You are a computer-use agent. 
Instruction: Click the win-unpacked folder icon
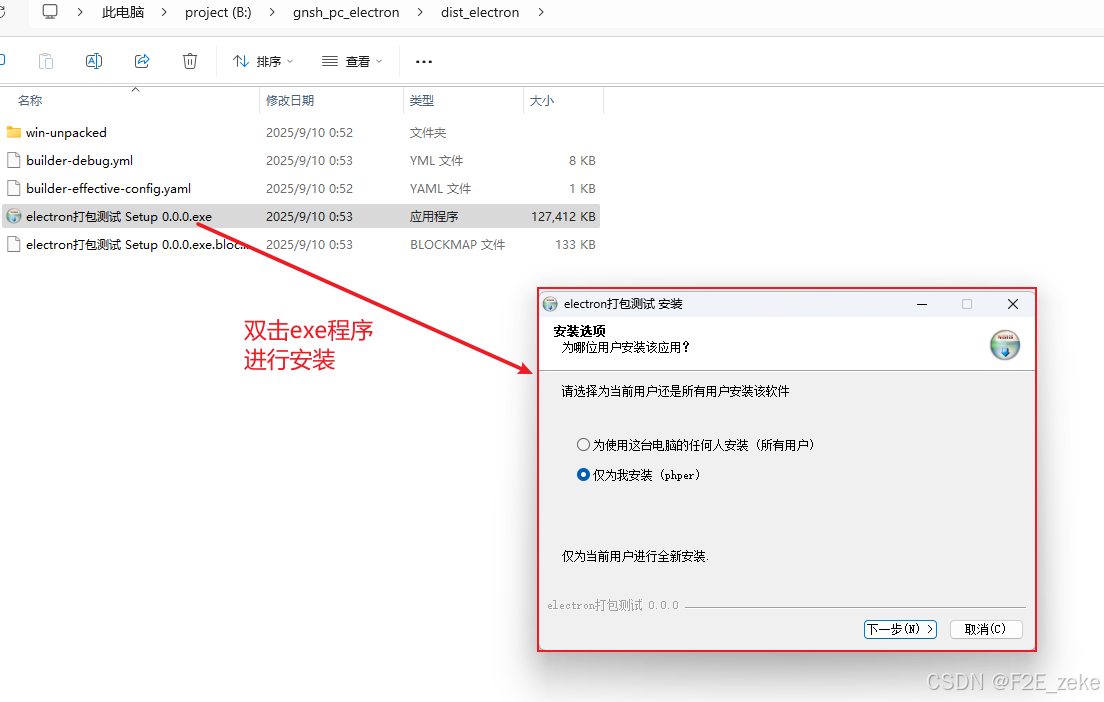[13, 132]
